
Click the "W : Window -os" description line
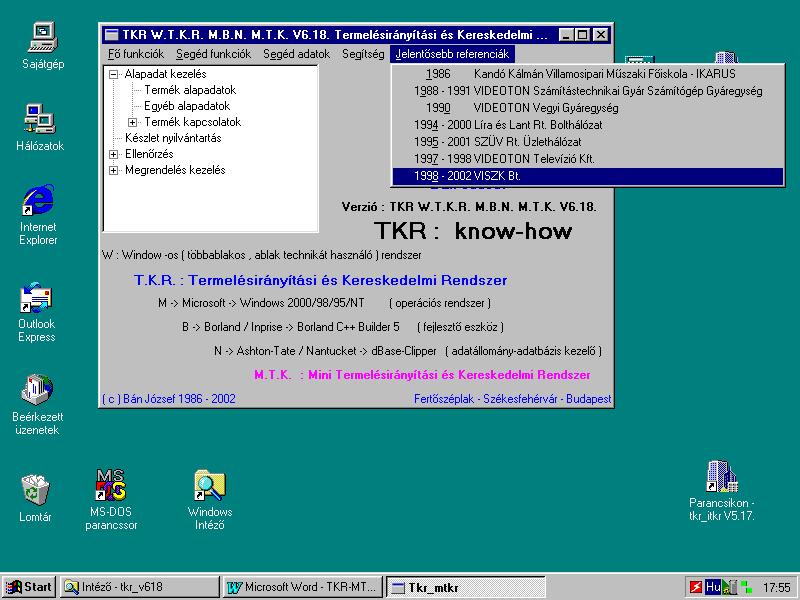click(262, 255)
